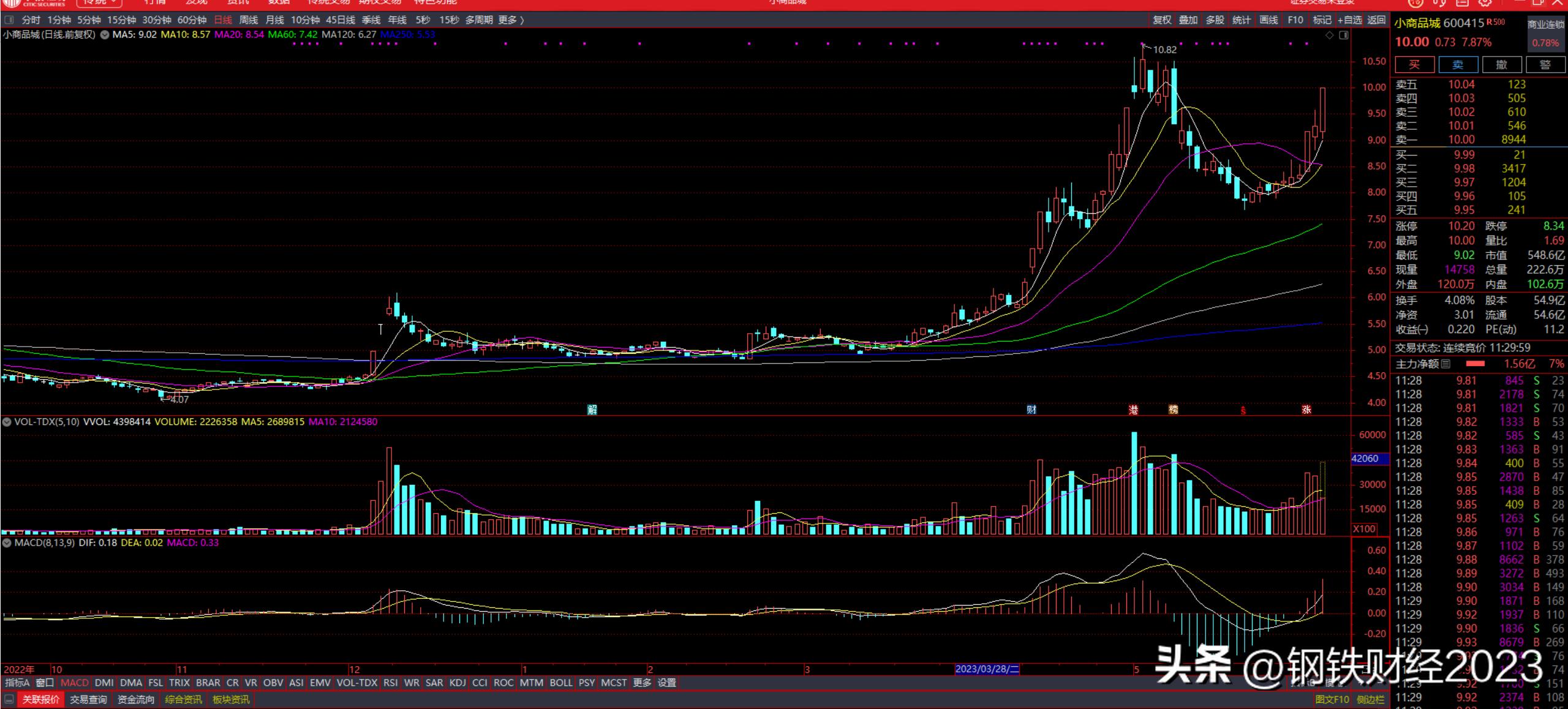Select the KDJ indicator tab
Screen dimensions: 1568x709
point(458,683)
